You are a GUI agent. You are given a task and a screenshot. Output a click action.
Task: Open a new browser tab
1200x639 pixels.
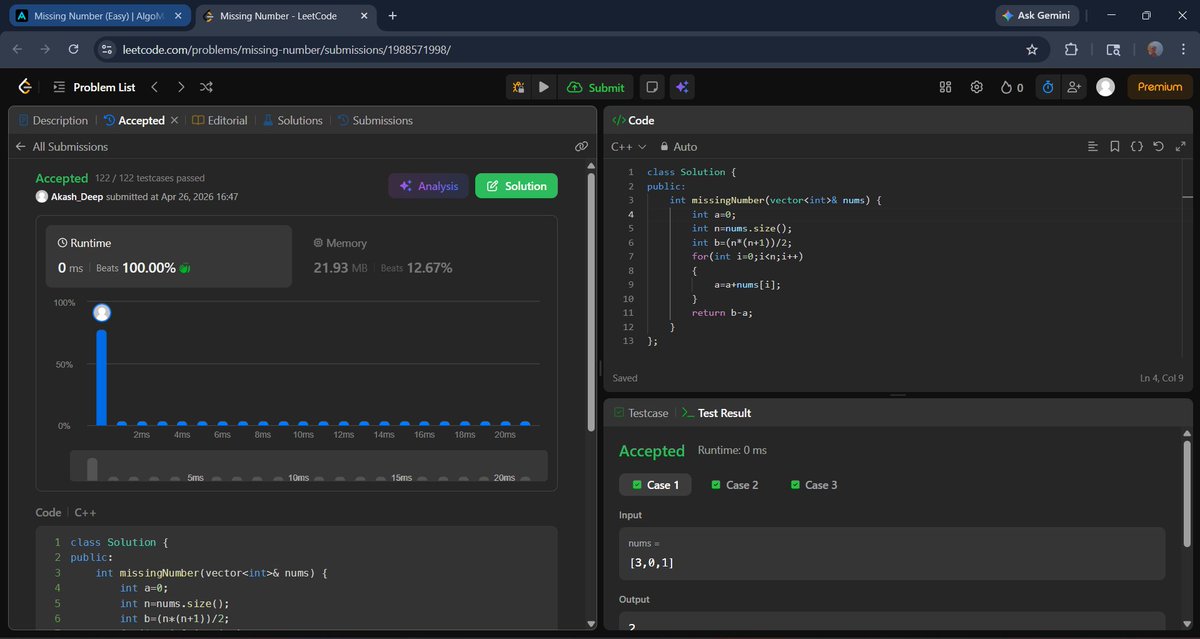tap(392, 15)
